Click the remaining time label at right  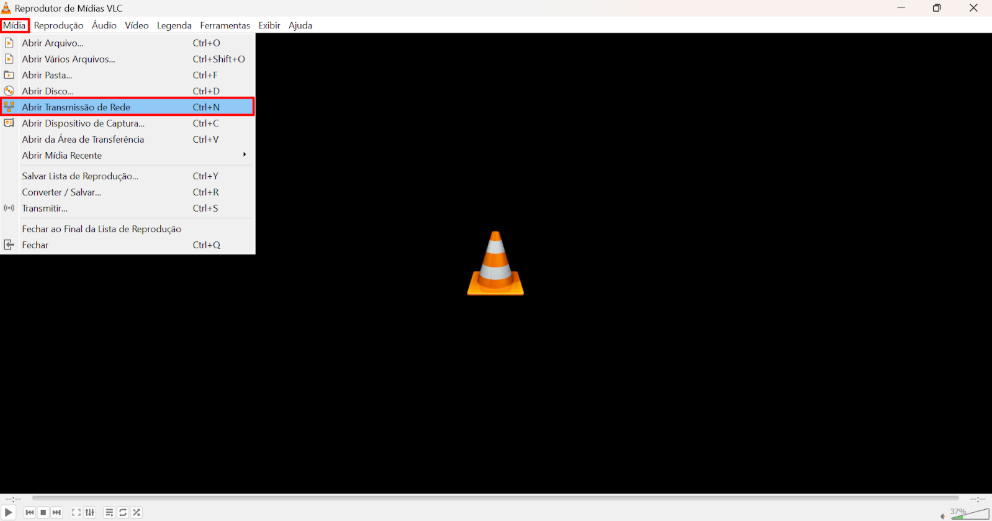[x=977, y=499]
